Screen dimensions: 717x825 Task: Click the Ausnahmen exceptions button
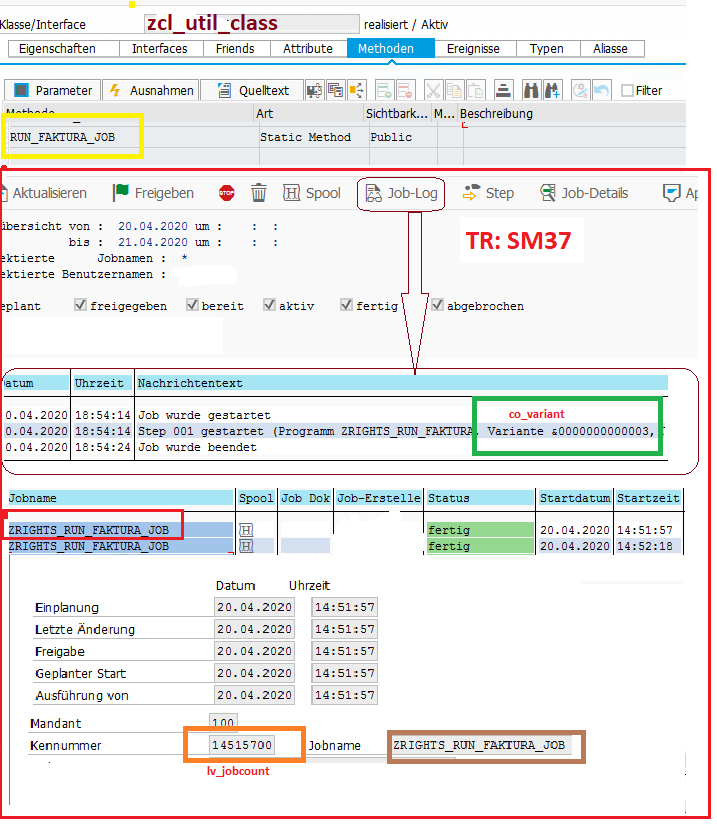click(x=150, y=90)
